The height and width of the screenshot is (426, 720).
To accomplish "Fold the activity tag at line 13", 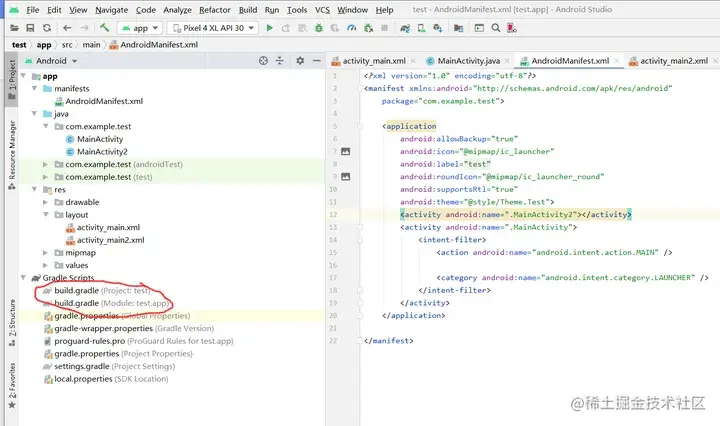I will (x=360, y=227).
